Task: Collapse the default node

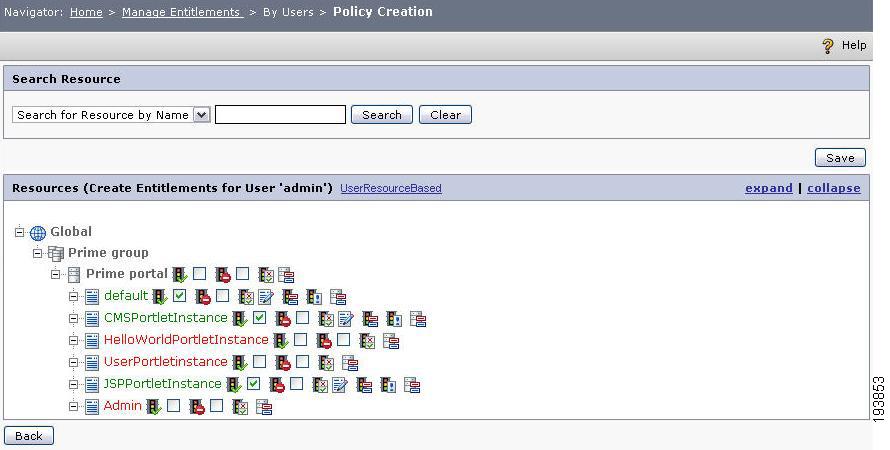Action: (73, 296)
